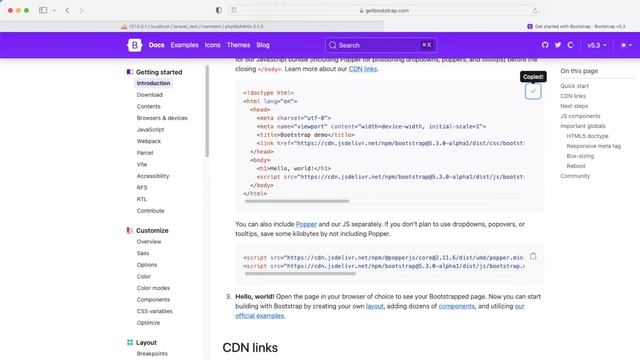Open the v5.3 version dropdown
640x360 pixels.
596,45
